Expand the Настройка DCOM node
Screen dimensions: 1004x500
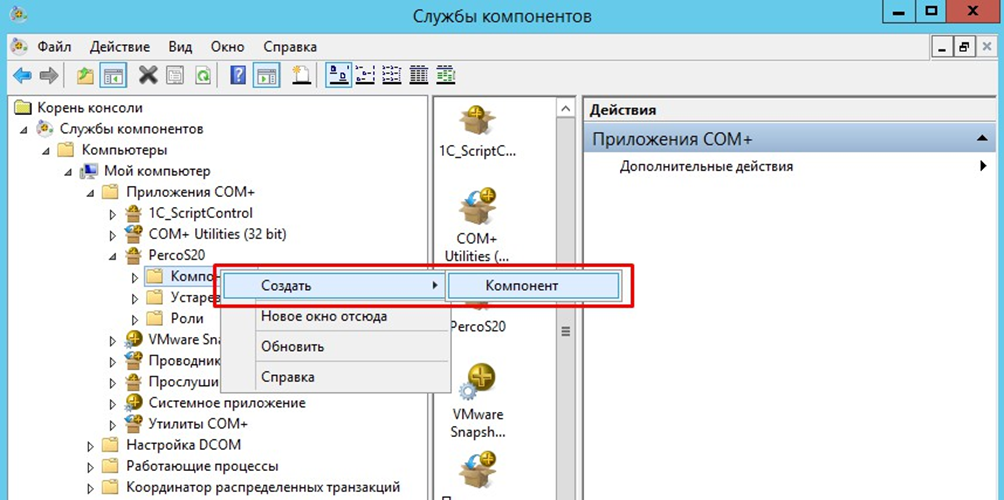[90, 445]
